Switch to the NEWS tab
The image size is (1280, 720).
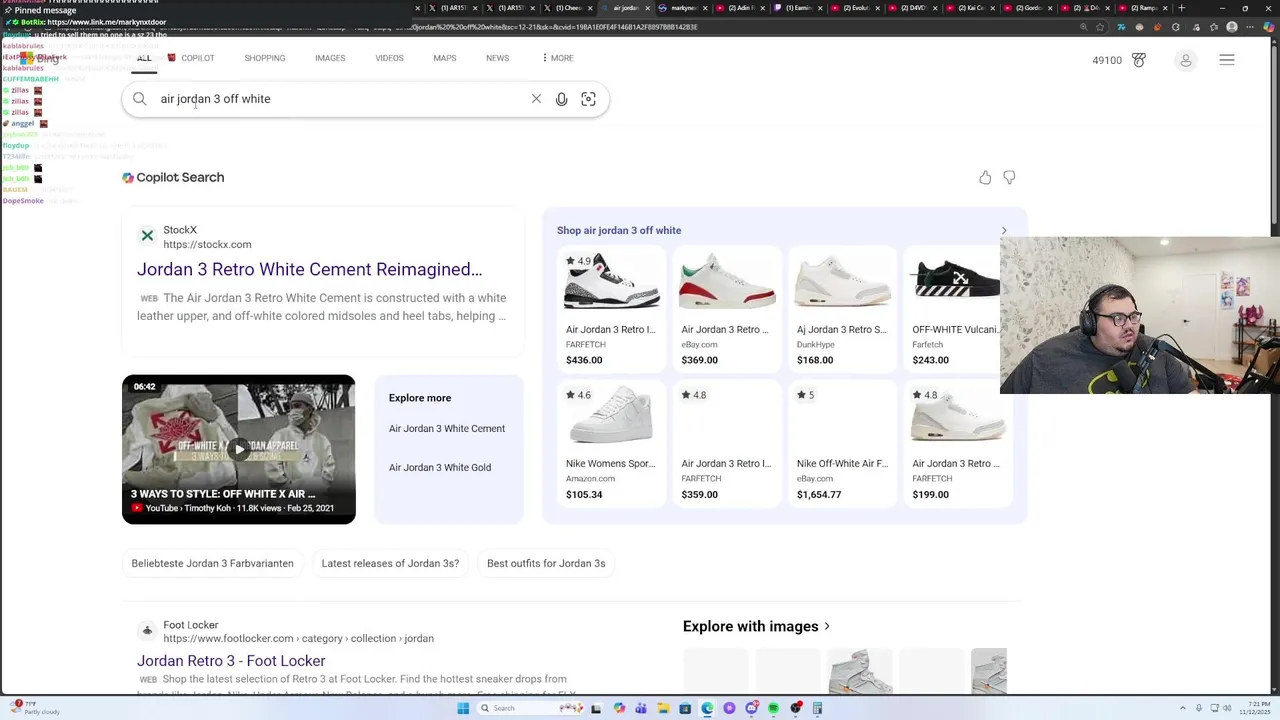497,58
